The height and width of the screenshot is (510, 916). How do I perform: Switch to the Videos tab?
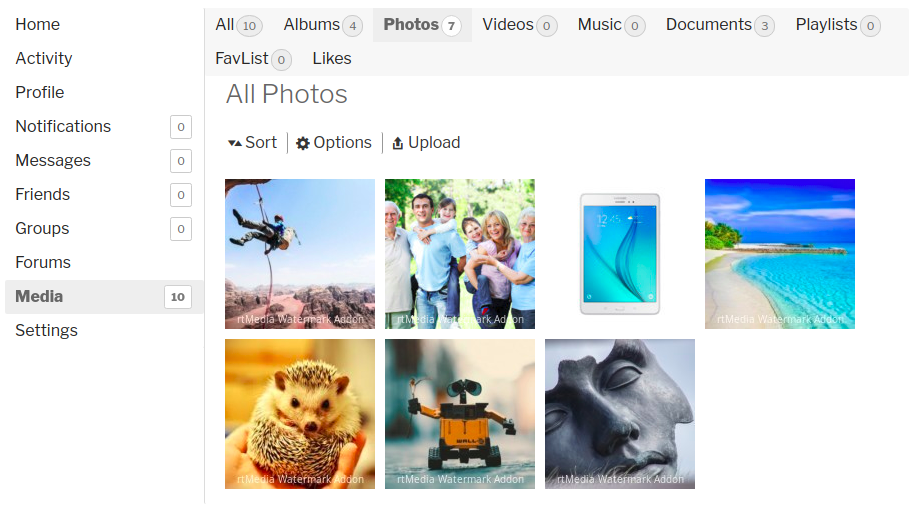point(519,25)
